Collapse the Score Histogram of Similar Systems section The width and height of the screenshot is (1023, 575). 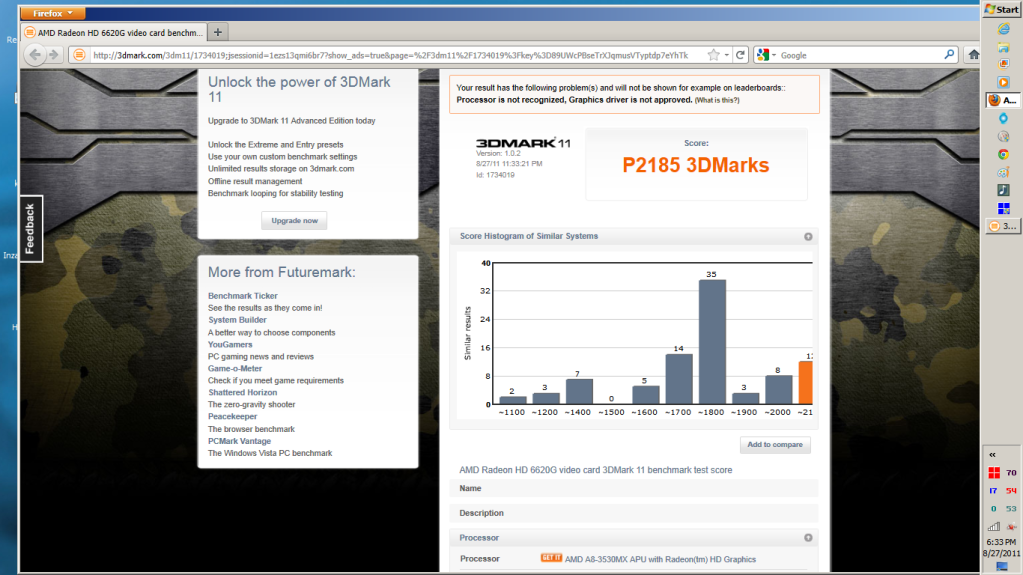[808, 236]
